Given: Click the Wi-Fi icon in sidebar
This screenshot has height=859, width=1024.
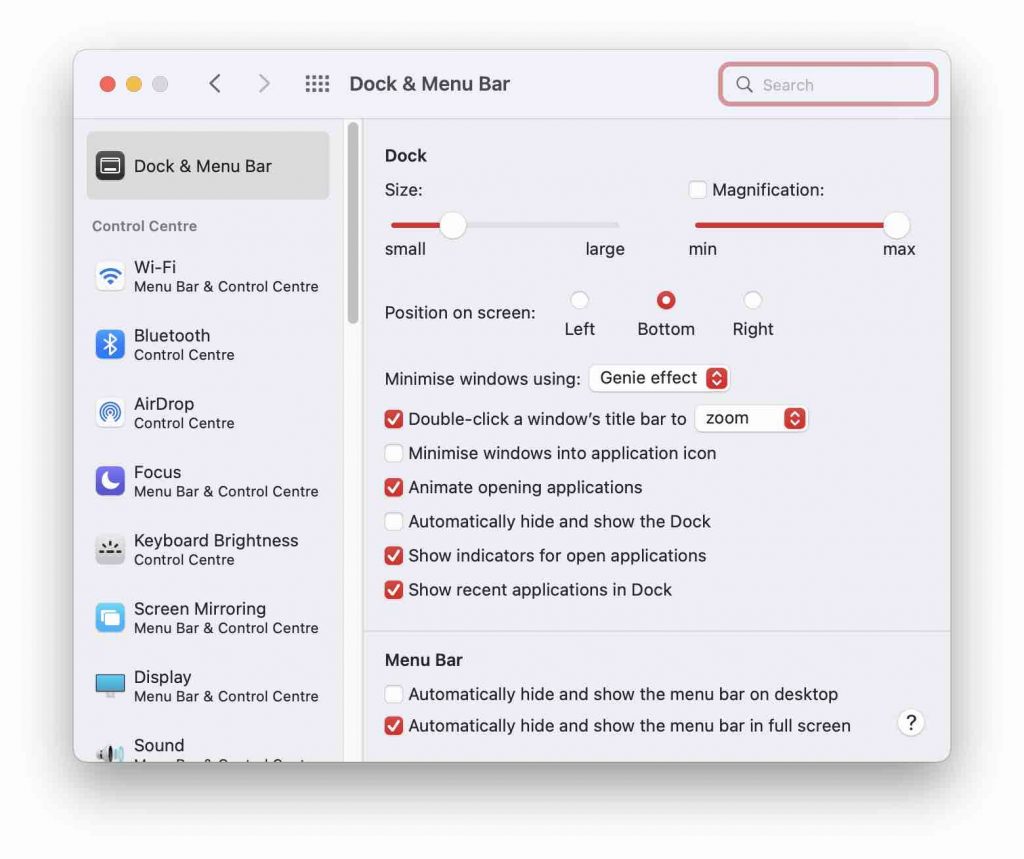Looking at the screenshot, I should pyautogui.click(x=110, y=276).
